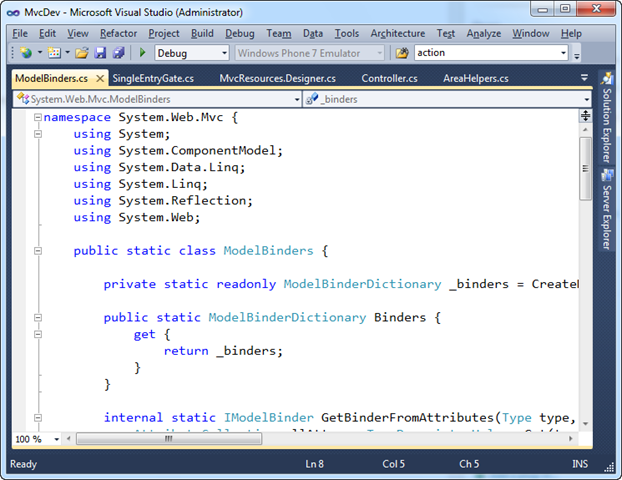Open the Team menu
The width and height of the screenshot is (622, 480).
point(278,34)
